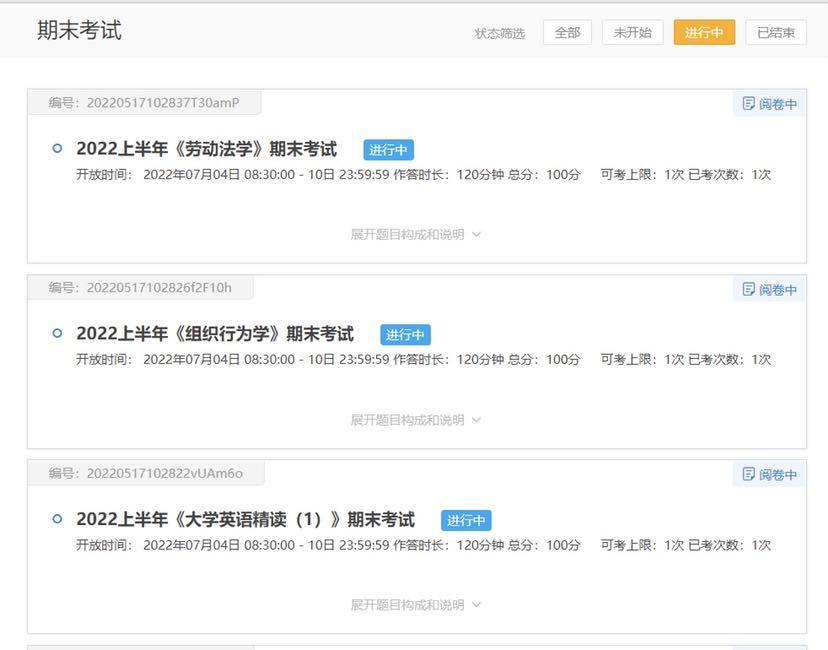Filter exams by 全部 status
828x650 pixels.
coord(567,33)
